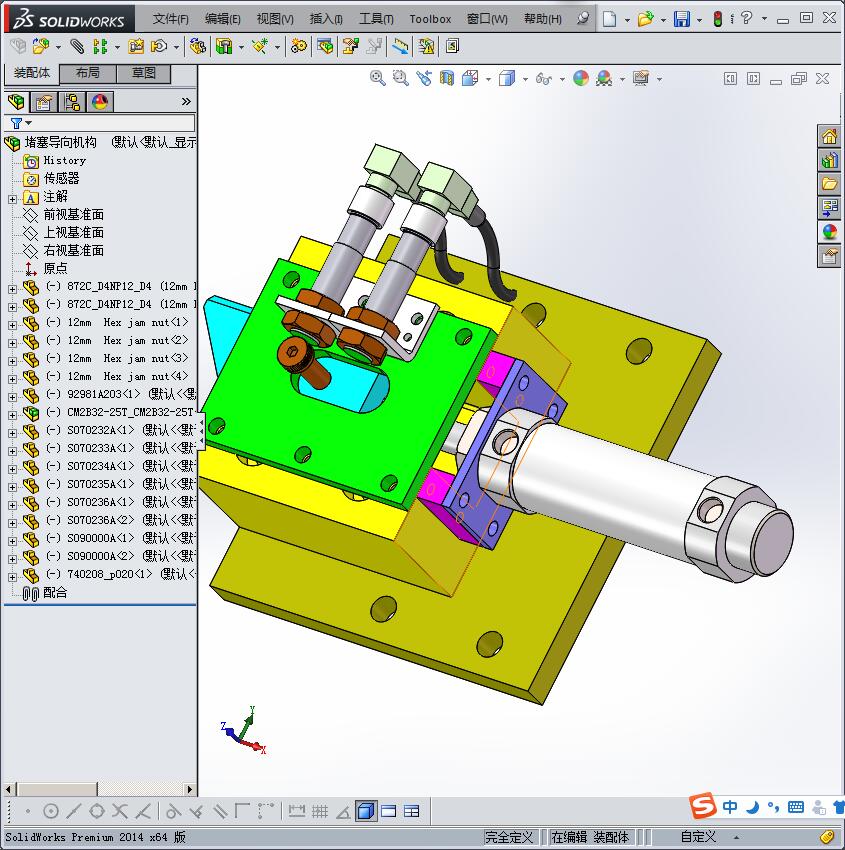Toggle the single pane view button
The width and height of the screenshot is (845, 850).
tap(389, 811)
